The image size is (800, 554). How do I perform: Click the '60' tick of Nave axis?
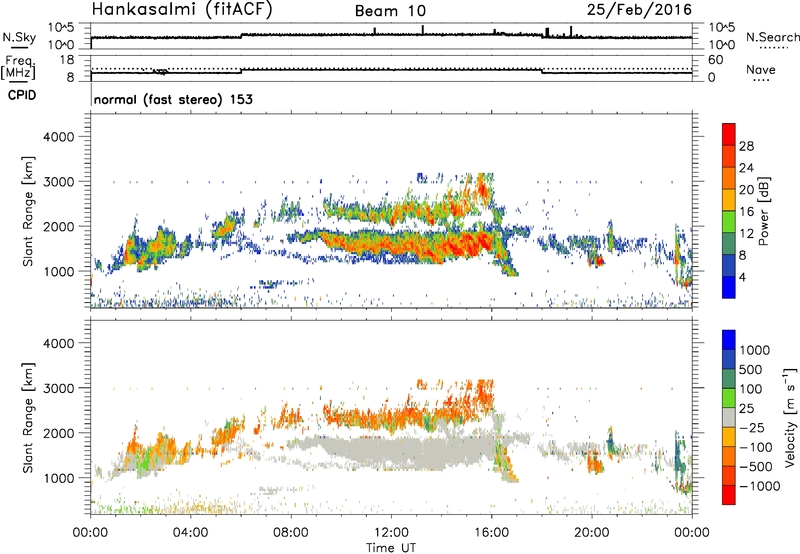[x=715, y=60]
